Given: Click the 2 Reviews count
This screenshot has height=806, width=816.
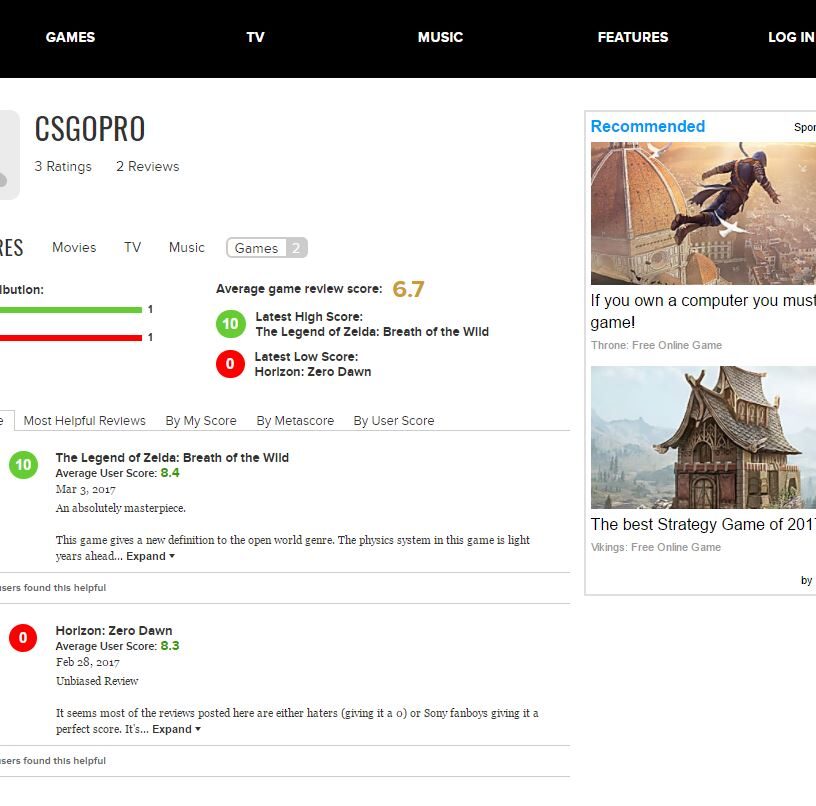Looking at the screenshot, I should tap(148, 167).
